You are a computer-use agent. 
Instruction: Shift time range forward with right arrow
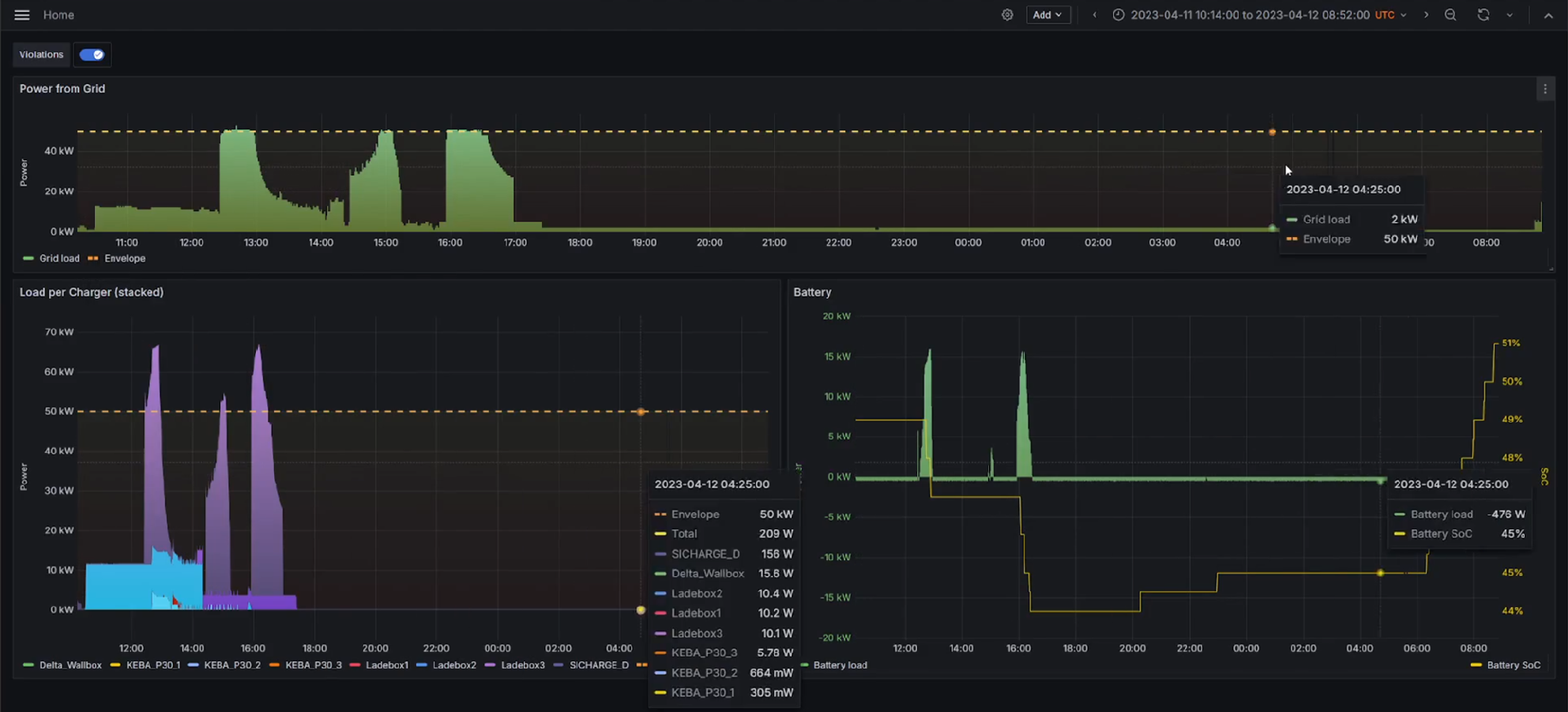pyautogui.click(x=1426, y=15)
